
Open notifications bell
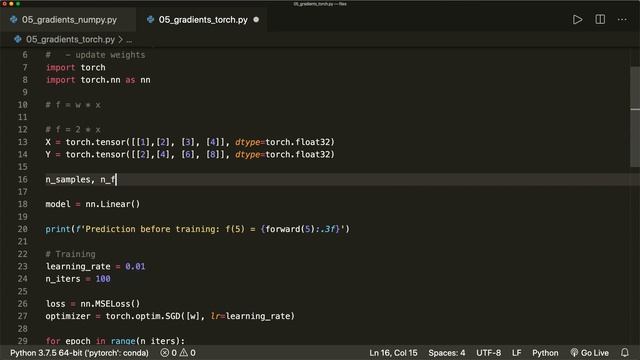click(624, 353)
